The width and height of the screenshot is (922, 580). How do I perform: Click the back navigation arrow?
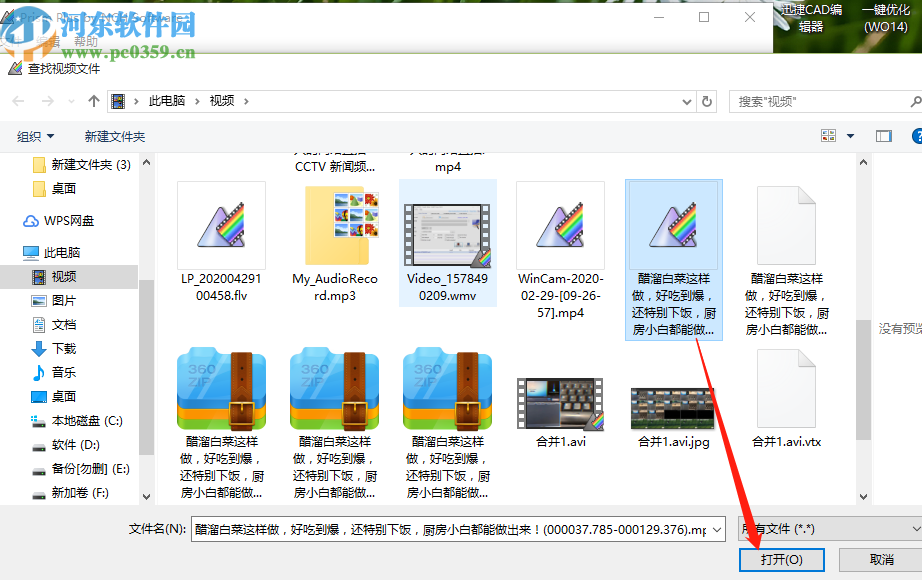(17, 101)
